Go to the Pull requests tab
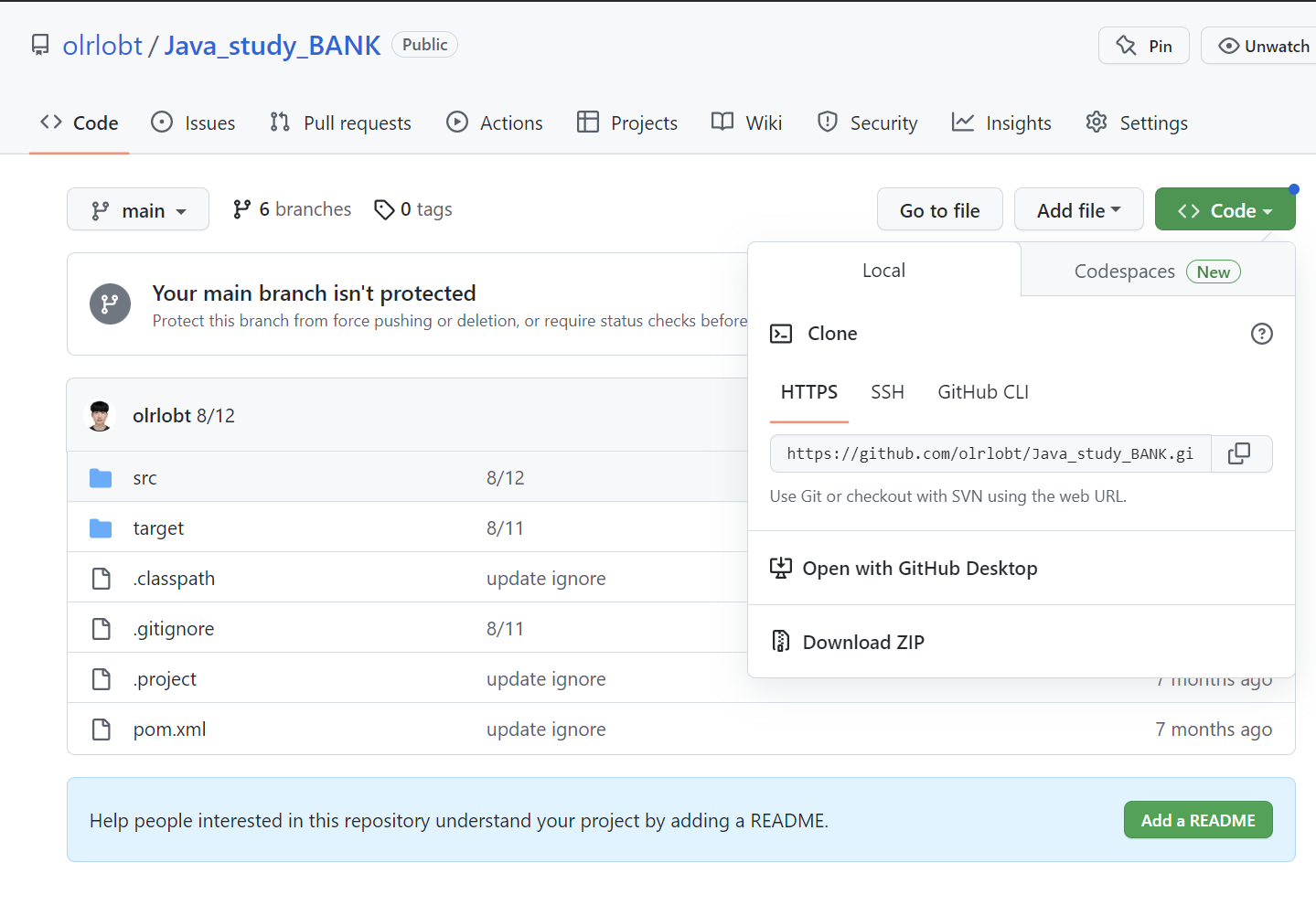The image size is (1316, 916). pyautogui.click(x=341, y=122)
